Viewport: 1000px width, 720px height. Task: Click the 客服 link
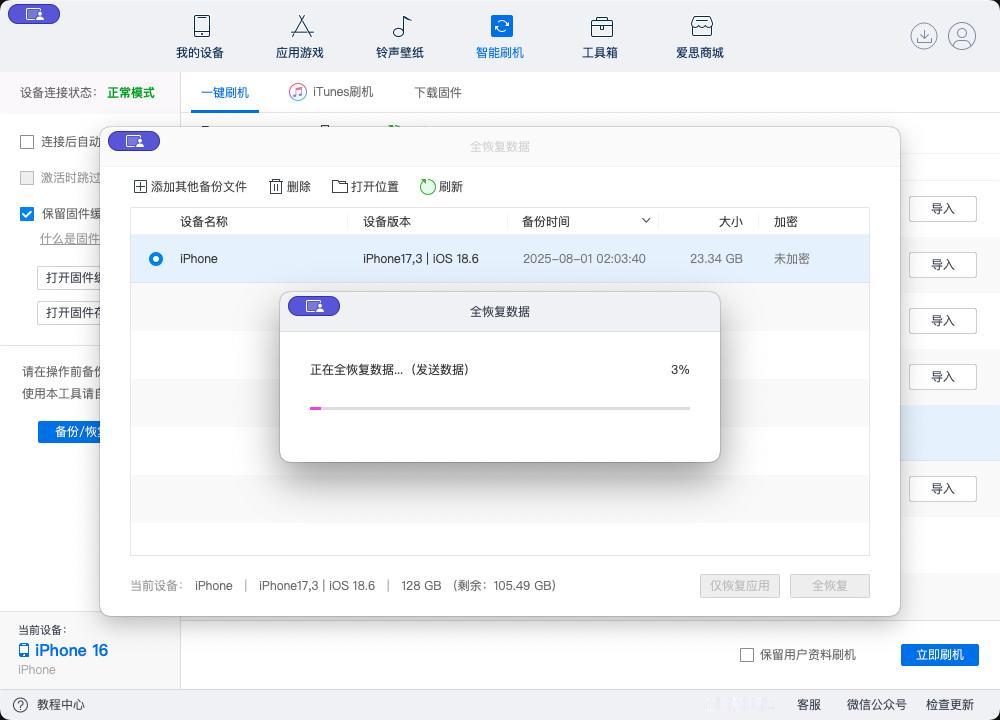point(809,705)
